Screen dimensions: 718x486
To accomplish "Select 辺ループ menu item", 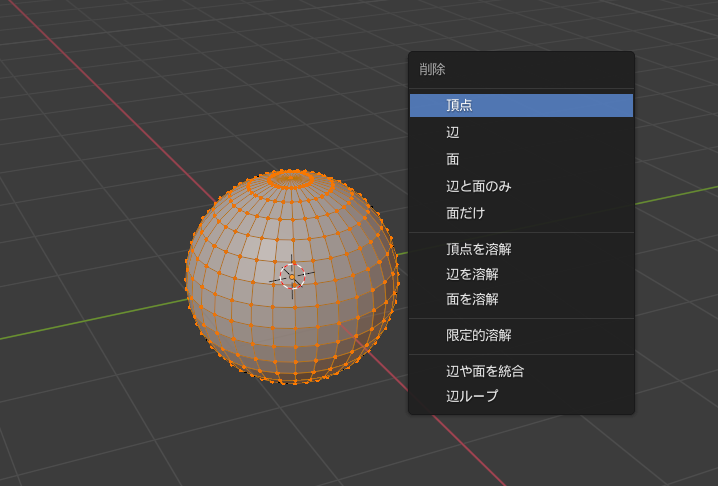I will click(x=521, y=396).
